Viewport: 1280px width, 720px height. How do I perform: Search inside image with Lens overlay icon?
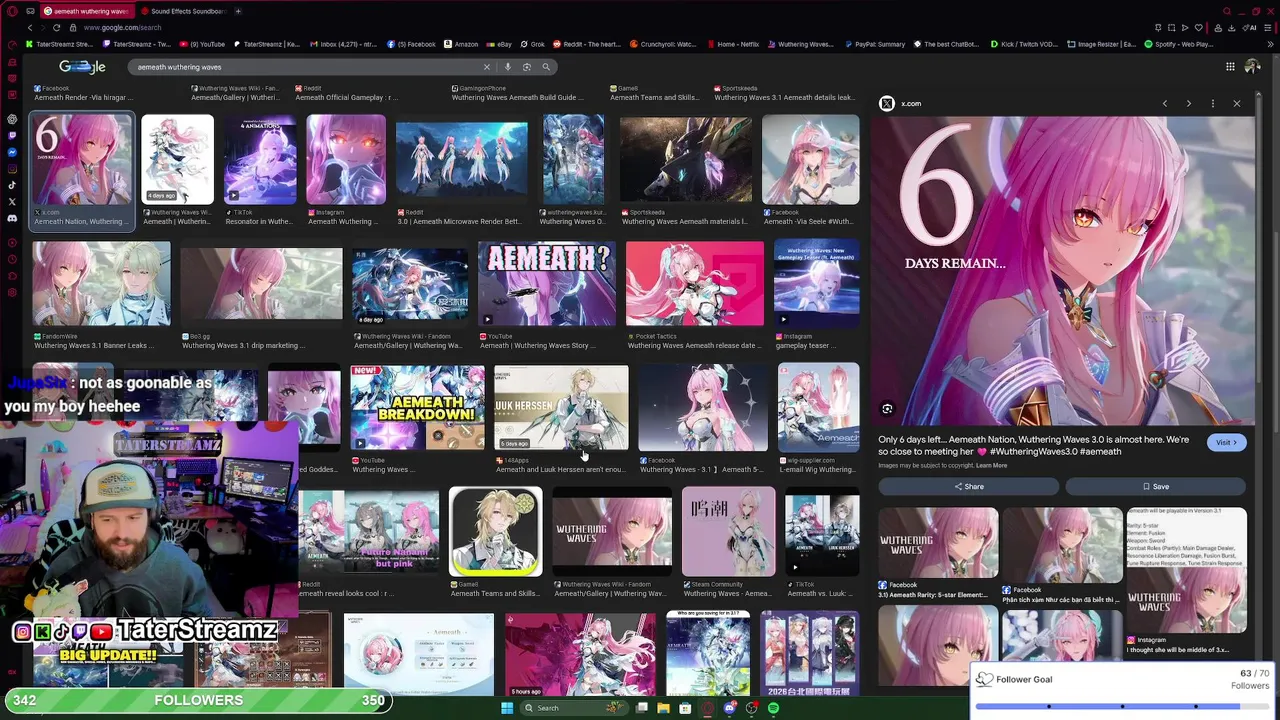(x=887, y=409)
